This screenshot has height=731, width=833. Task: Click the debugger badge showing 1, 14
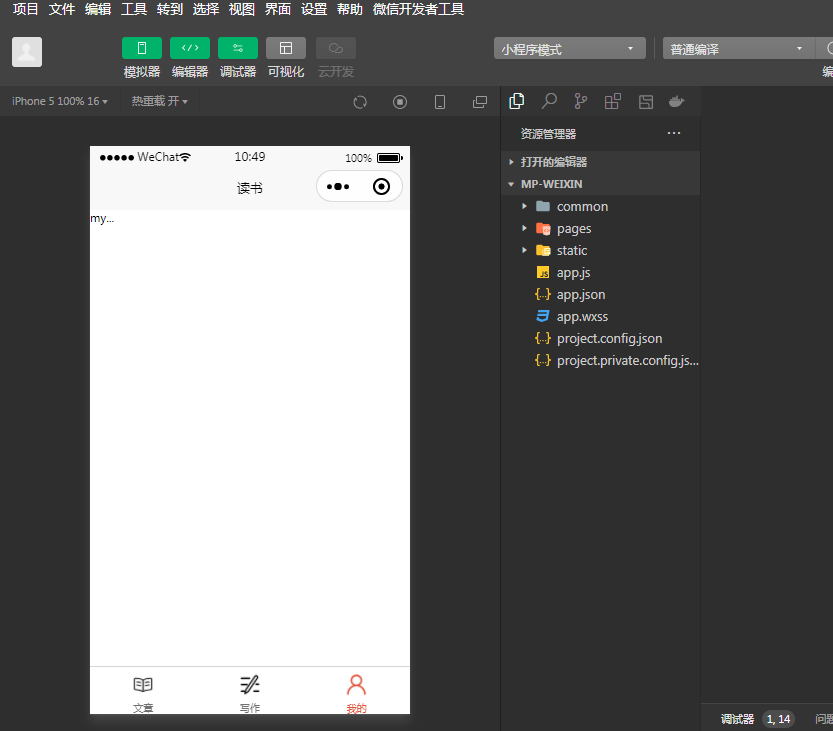[778, 719]
